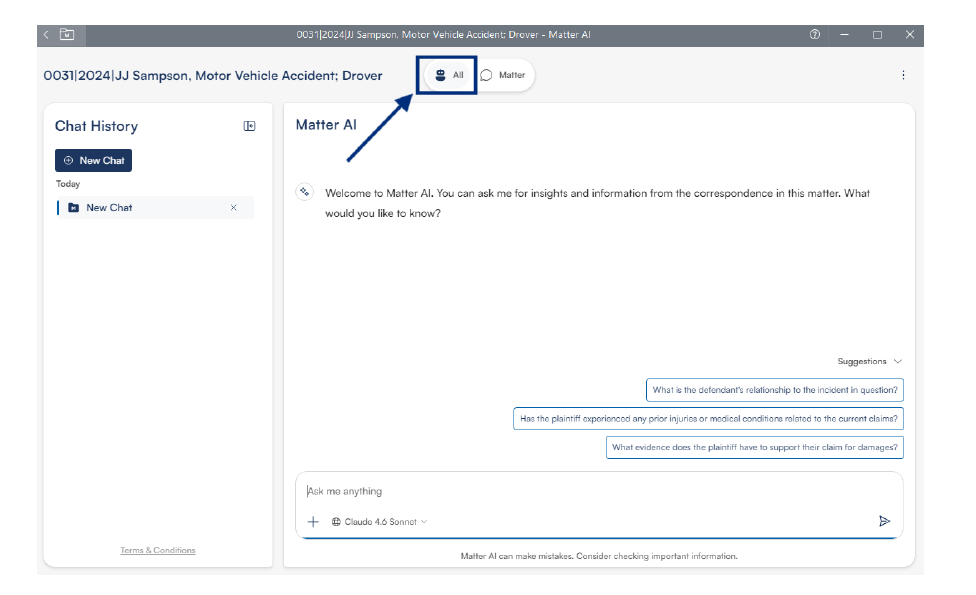Image resolution: width=976 pixels, height=595 pixels.
Task: Open the Terms & Conditions link
Action: (158, 550)
